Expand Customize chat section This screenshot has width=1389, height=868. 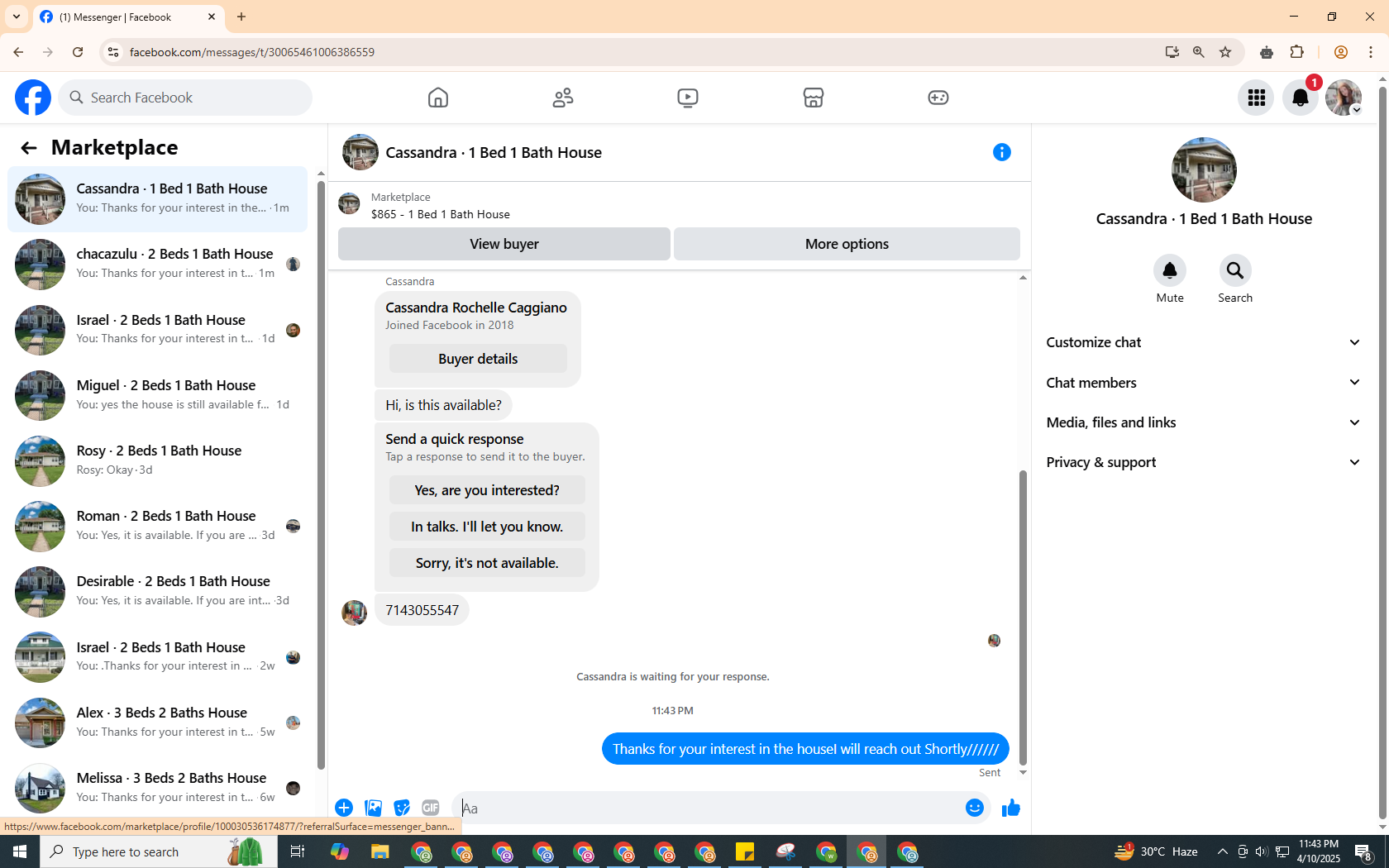point(1204,342)
